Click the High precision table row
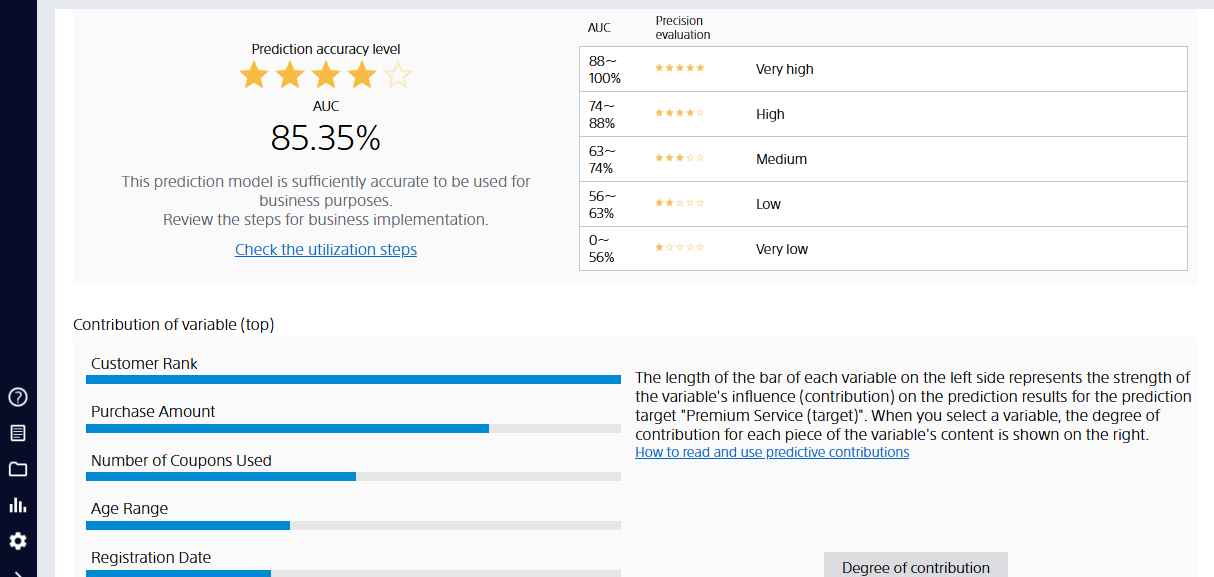This screenshot has width=1214, height=577. 883,114
